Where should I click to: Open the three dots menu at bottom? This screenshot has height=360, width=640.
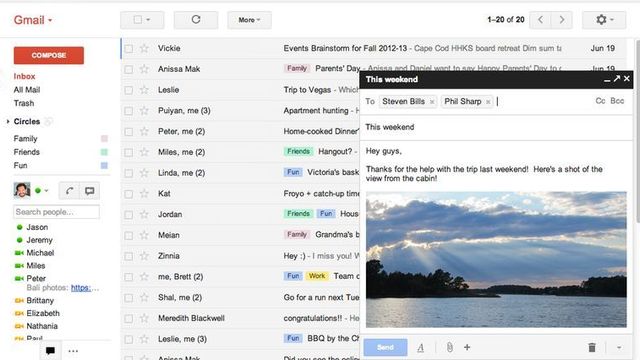(73, 351)
